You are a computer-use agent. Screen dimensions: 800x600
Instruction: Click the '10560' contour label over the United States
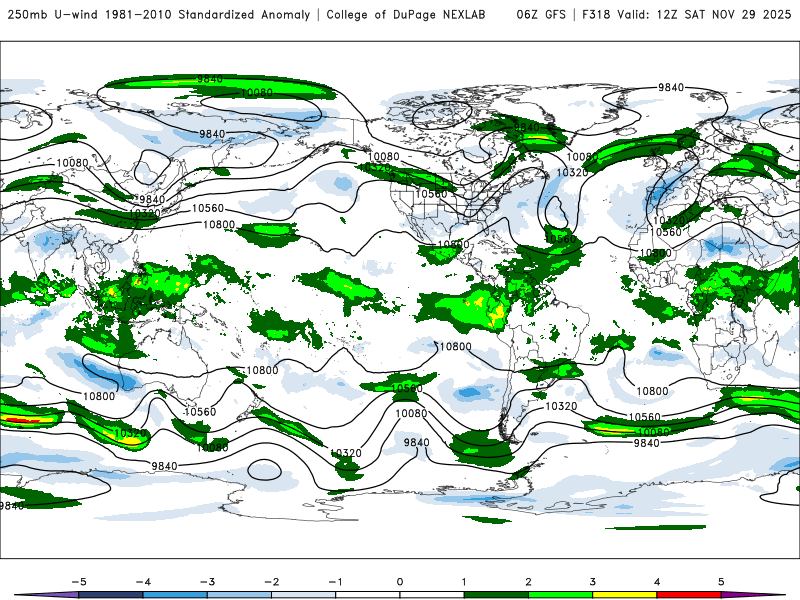pyautogui.click(x=431, y=194)
